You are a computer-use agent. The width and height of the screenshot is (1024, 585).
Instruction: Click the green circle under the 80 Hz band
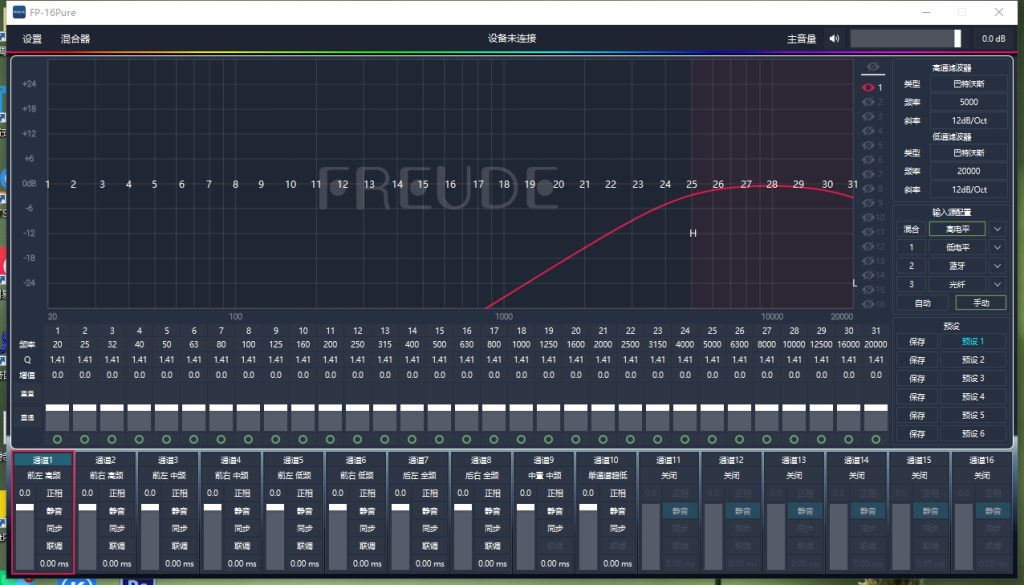point(221,439)
